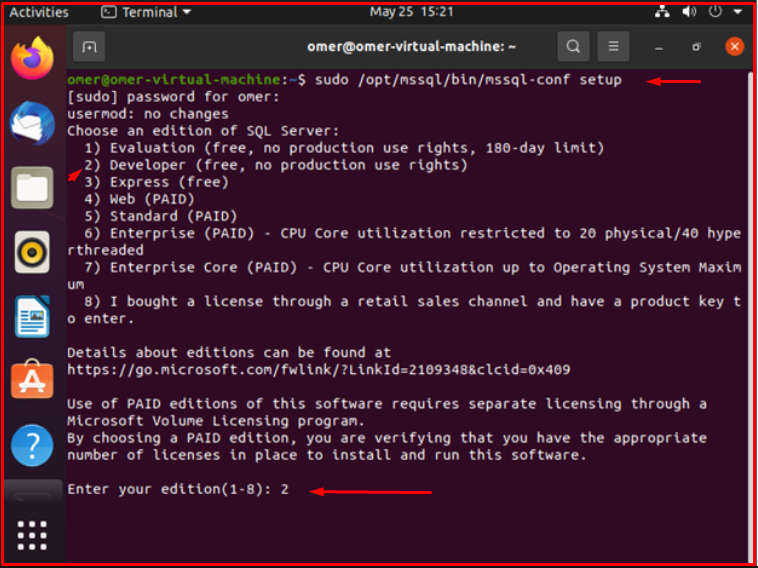Click the '5) Standard (PAID)' line
Viewport: 758px width, 568px height.
pyautogui.click(x=161, y=216)
